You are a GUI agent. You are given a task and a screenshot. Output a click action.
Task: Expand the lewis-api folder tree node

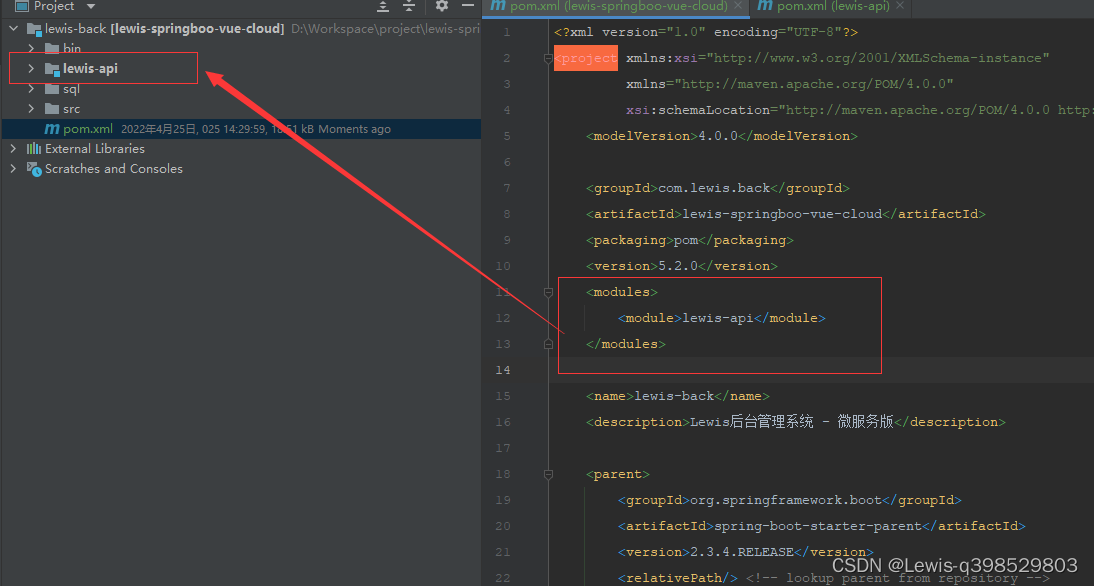point(31,68)
